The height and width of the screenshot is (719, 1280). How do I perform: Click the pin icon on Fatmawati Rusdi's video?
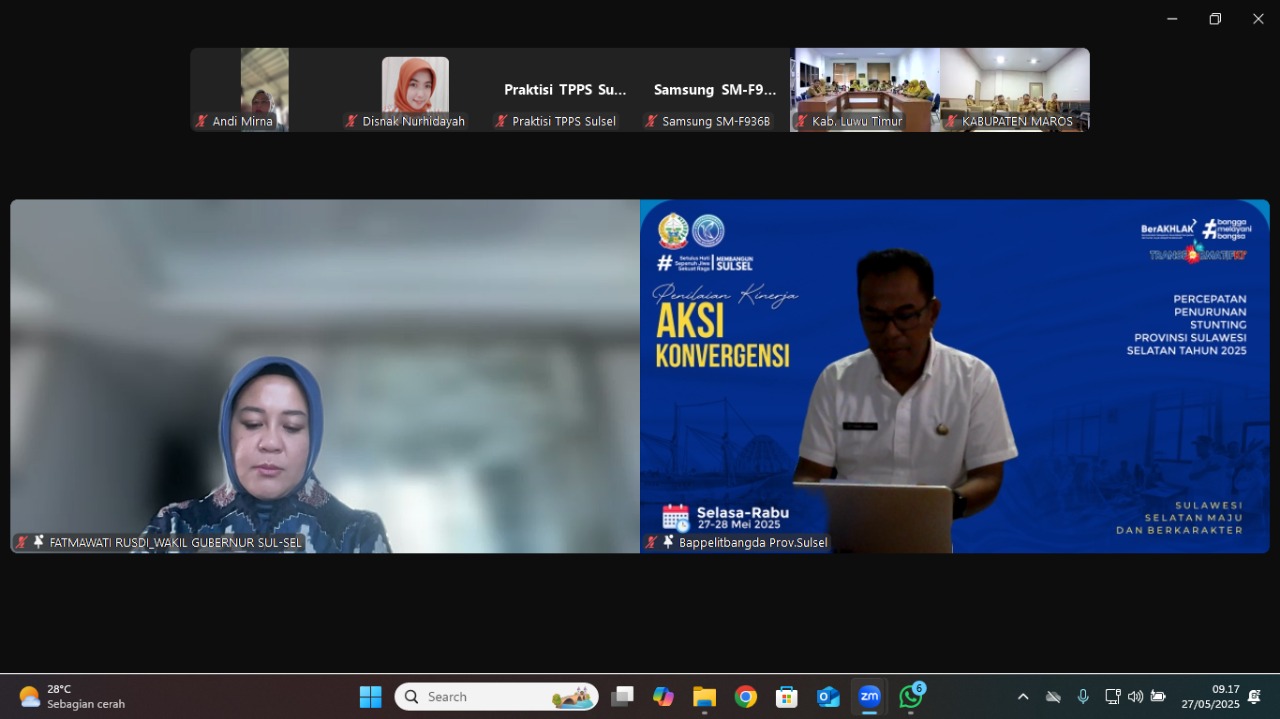click(39, 542)
